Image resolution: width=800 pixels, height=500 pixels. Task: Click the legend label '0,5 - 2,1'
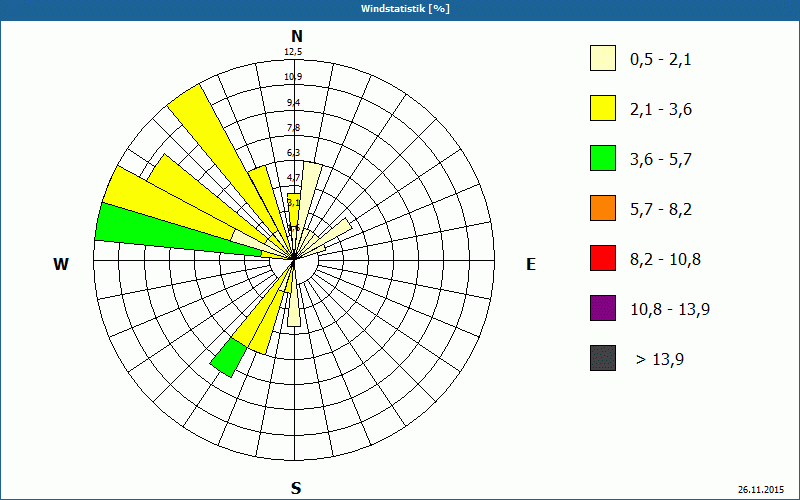[661, 60]
